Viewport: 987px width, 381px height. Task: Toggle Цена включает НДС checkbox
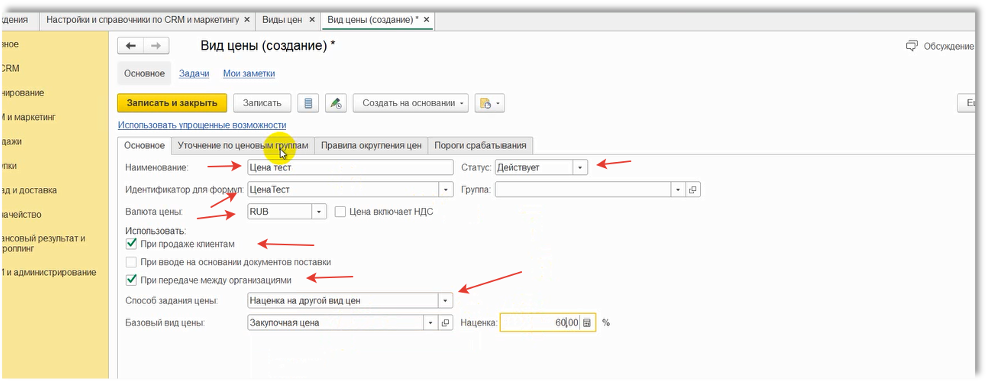[340, 212]
